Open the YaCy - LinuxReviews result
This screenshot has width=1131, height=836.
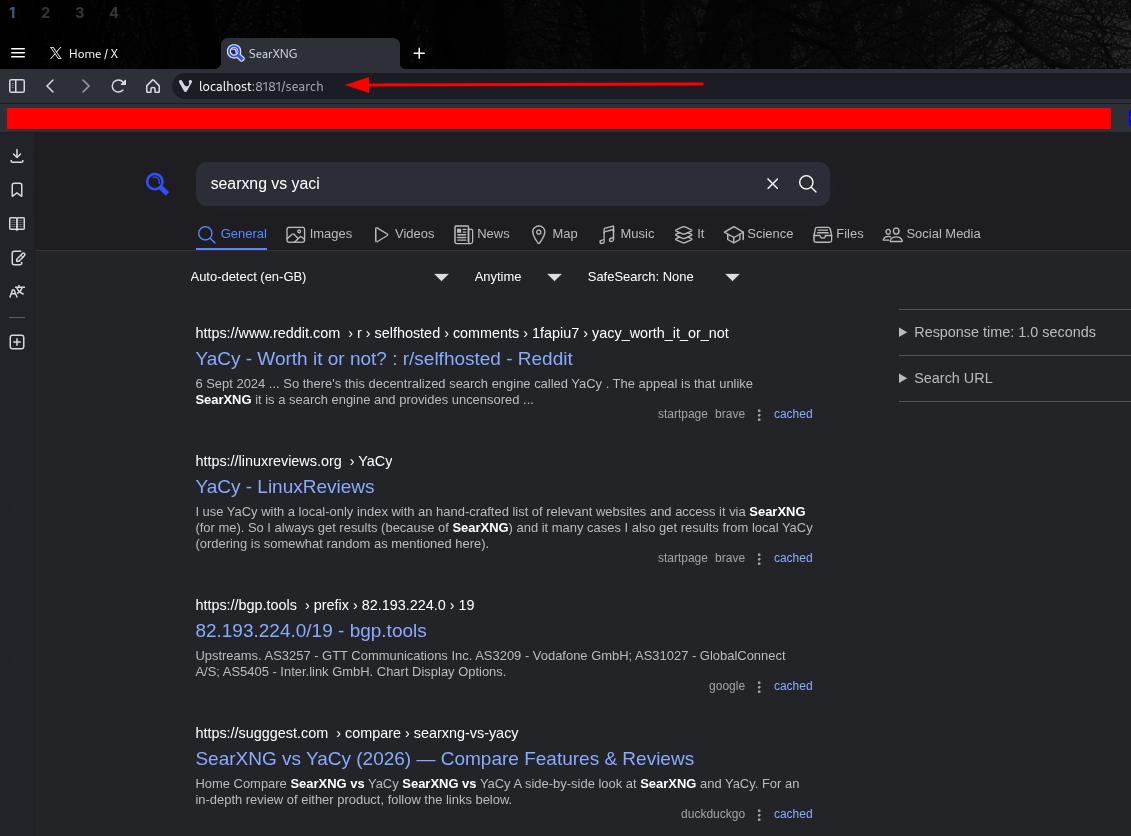click(x=285, y=487)
